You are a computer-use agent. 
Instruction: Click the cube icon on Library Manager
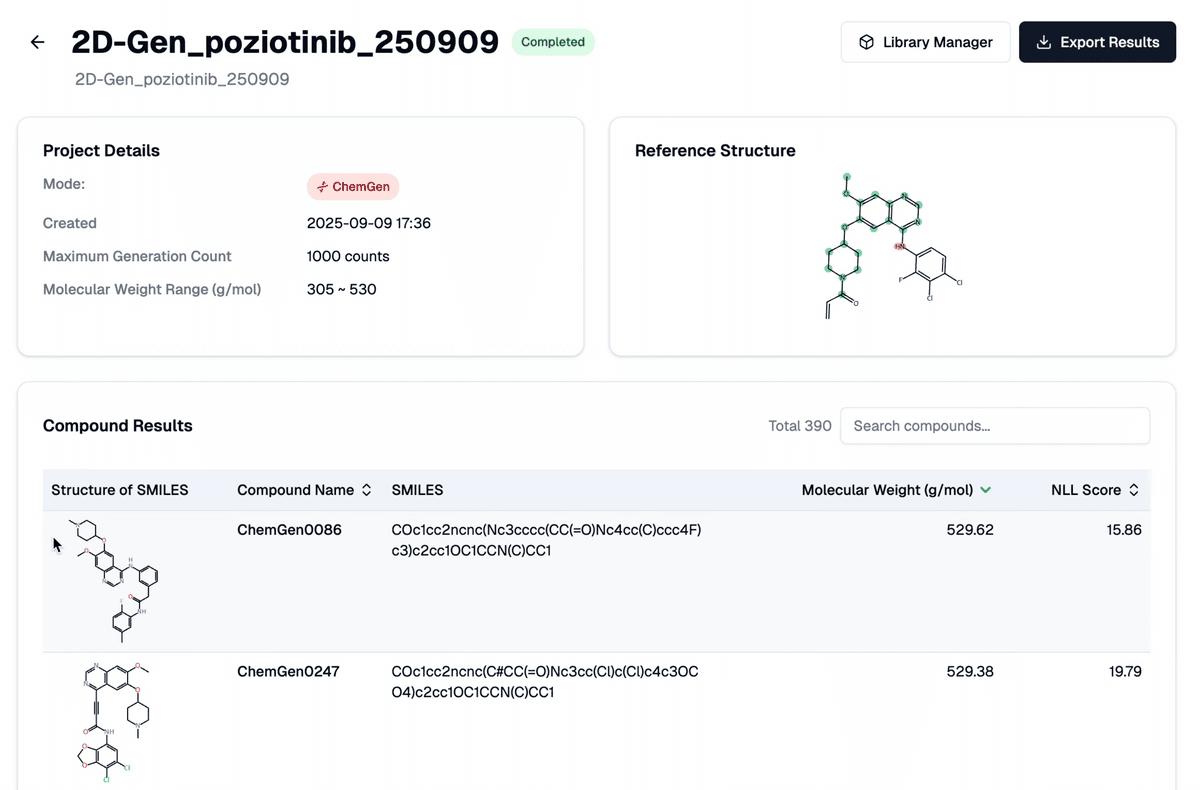click(x=866, y=42)
